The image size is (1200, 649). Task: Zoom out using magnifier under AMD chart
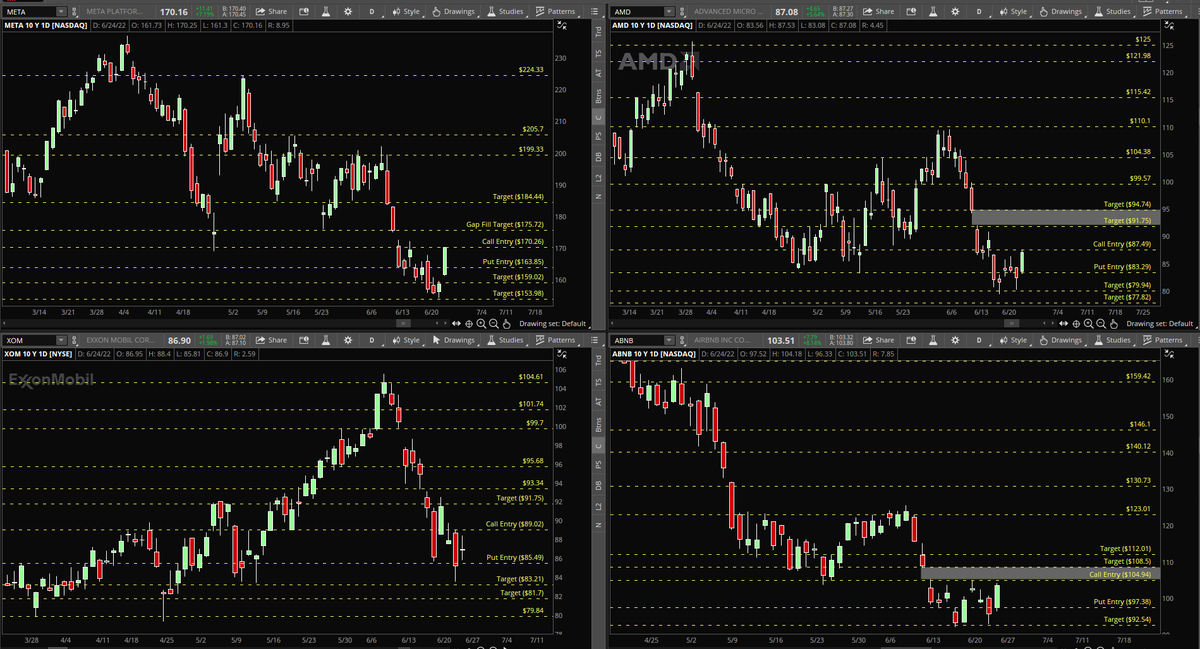tap(1101, 323)
